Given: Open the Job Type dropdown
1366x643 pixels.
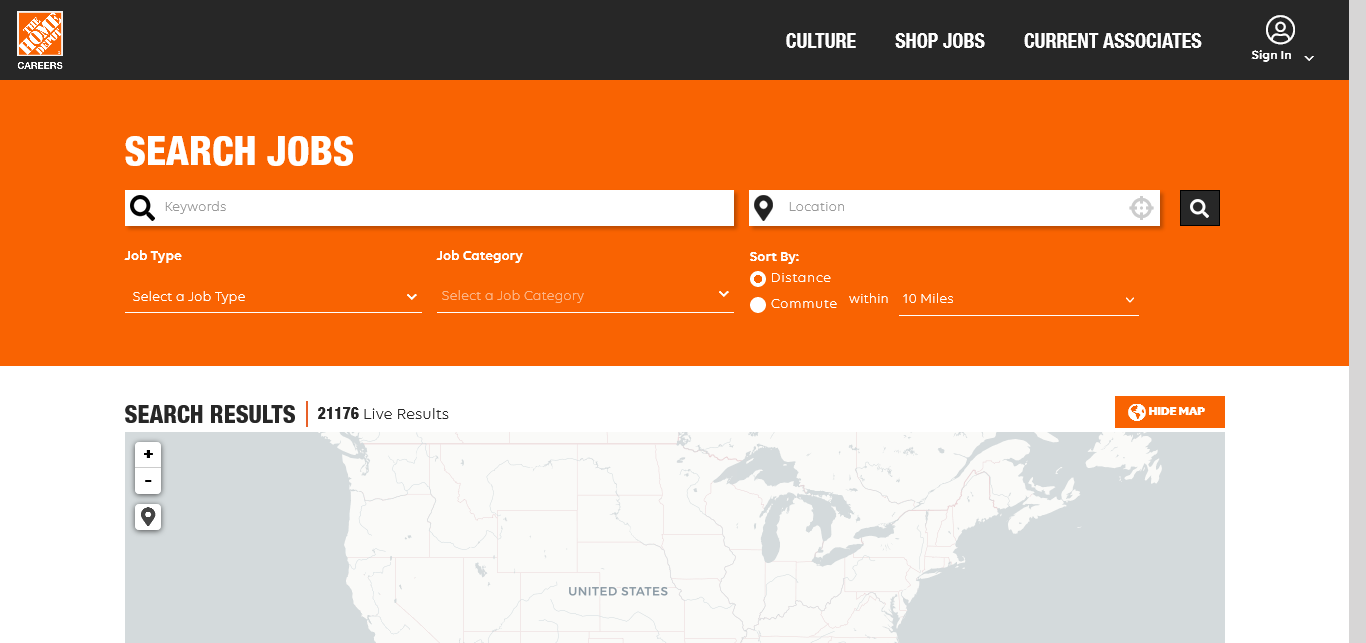Looking at the screenshot, I should (x=273, y=297).
